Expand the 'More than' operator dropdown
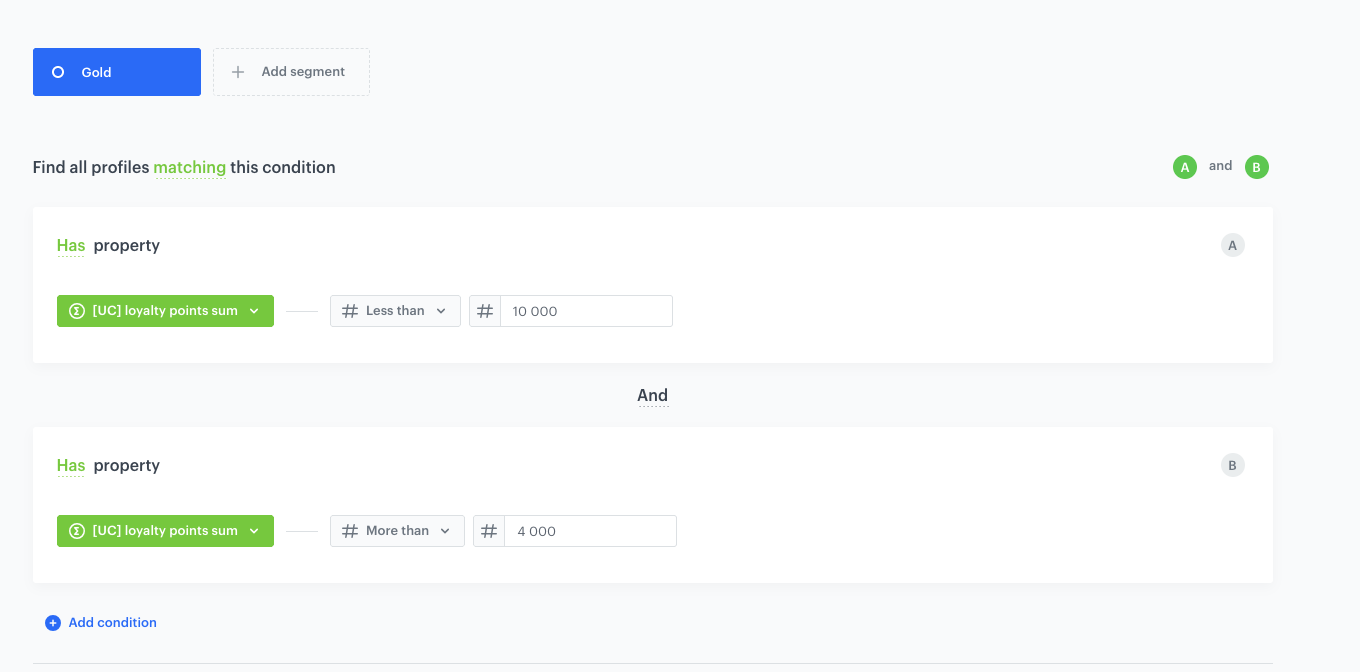The width and height of the screenshot is (1360, 672). pos(397,531)
